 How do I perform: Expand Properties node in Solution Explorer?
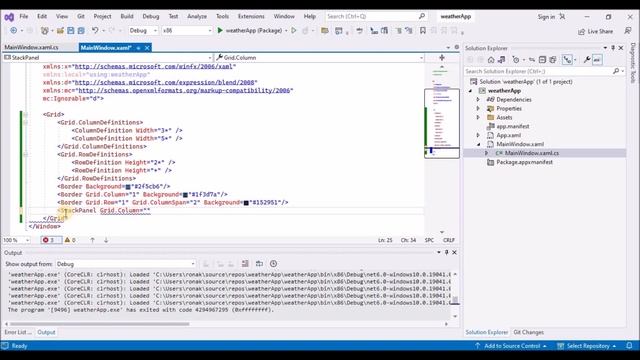478,109
